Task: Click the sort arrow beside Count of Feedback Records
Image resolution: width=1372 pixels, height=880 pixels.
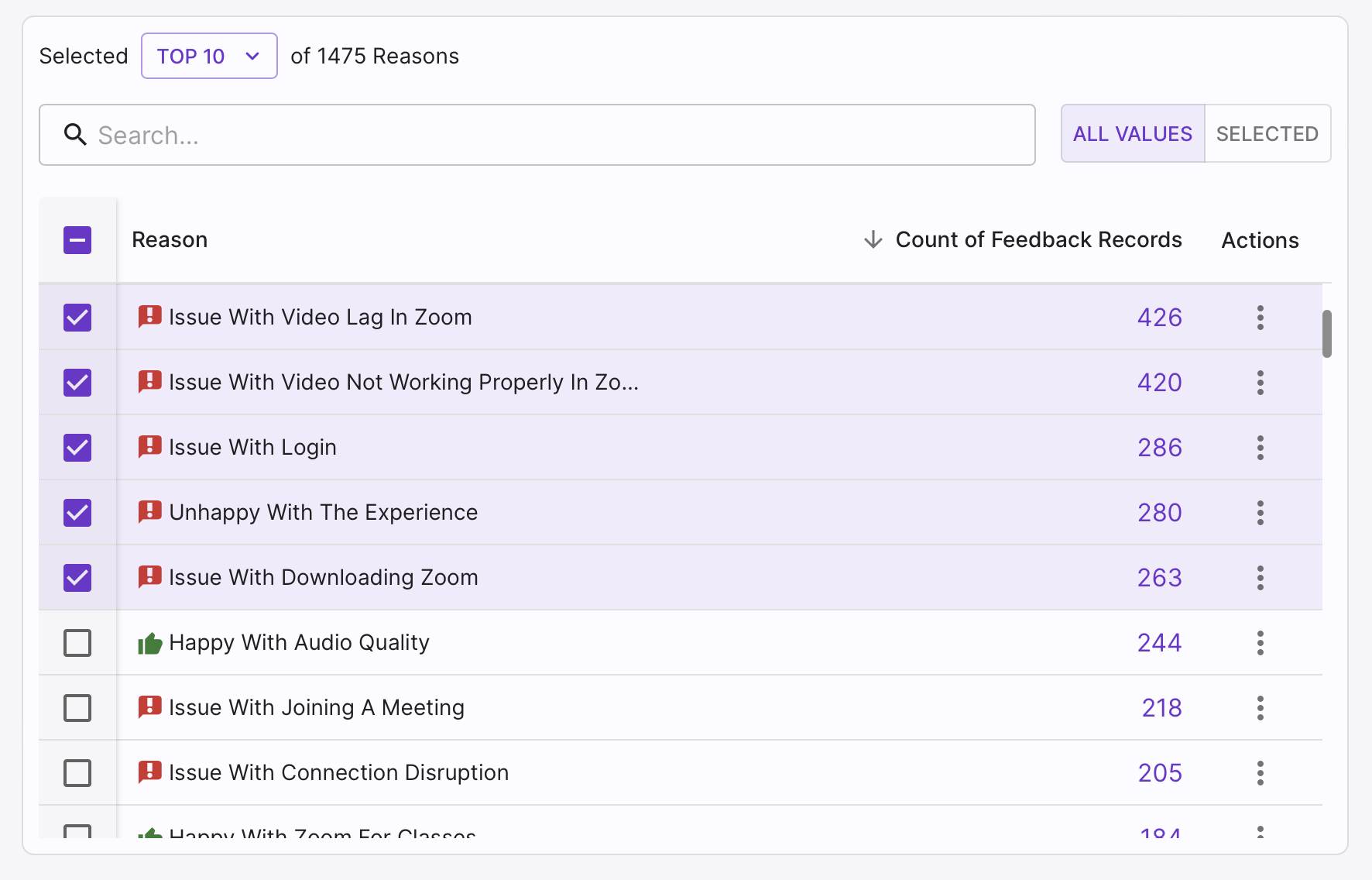Action: [x=873, y=239]
